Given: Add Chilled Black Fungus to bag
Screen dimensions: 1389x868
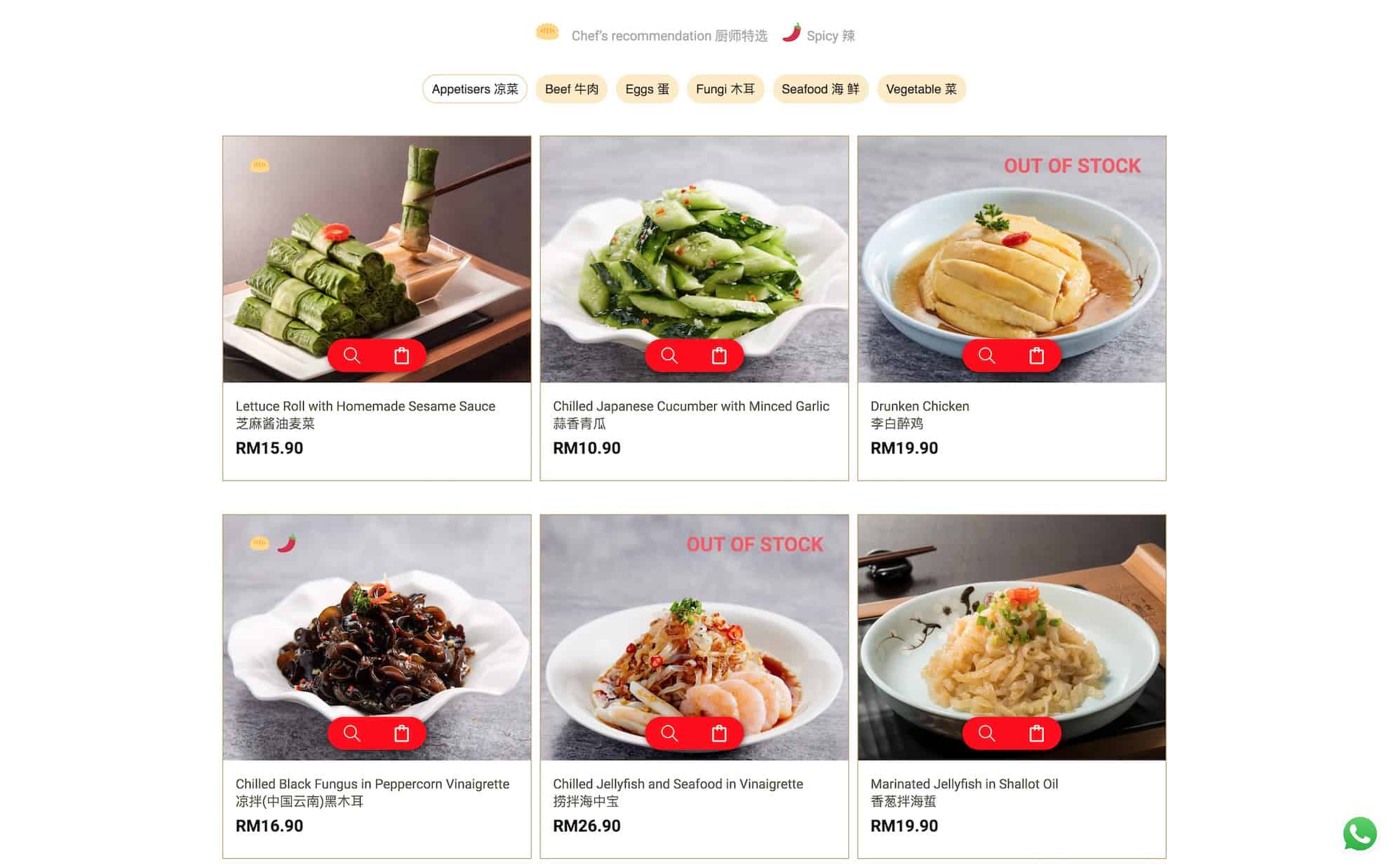Looking at the screenshot, I should coord(402,733).
